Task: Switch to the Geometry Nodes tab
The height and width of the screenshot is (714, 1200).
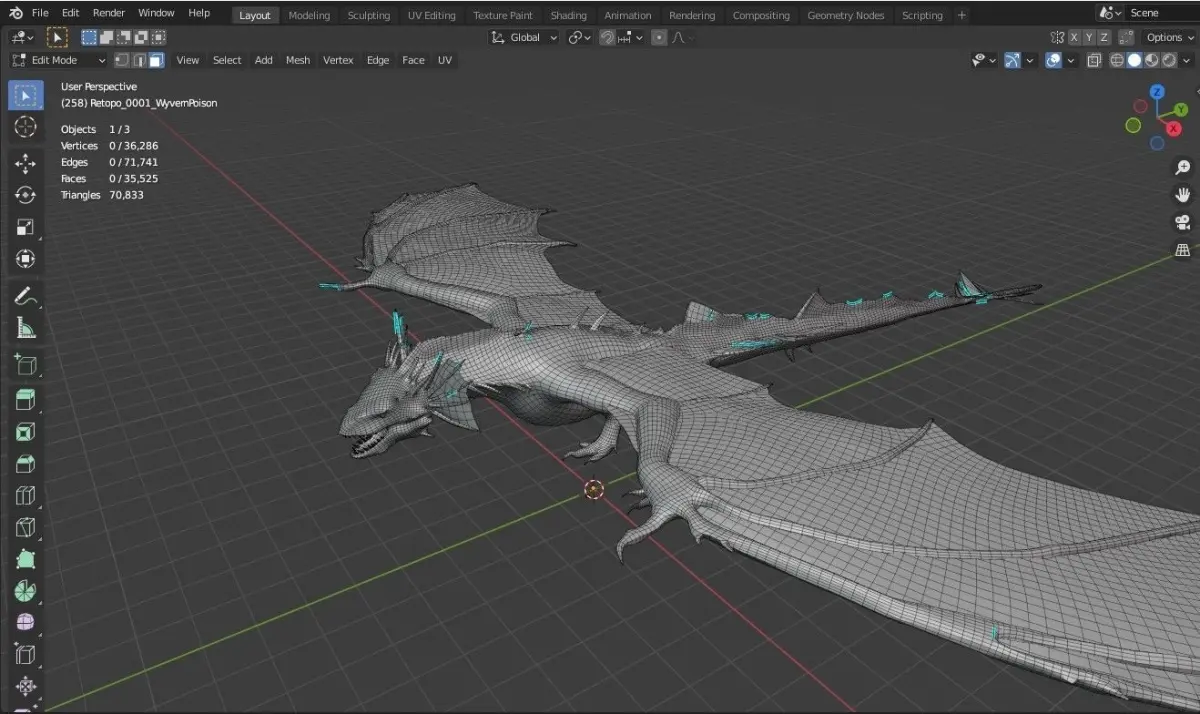Action: [x=846, y=15]
